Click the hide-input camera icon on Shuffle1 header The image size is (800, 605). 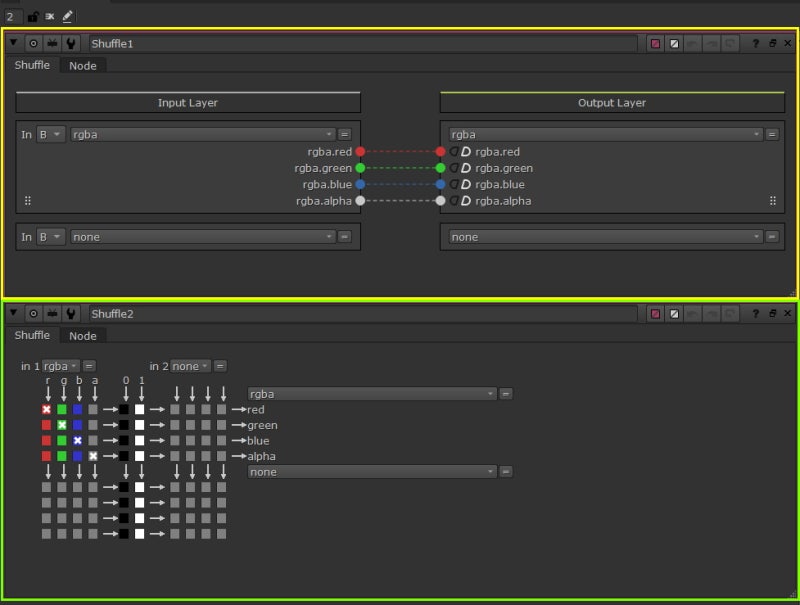point(51,43)
